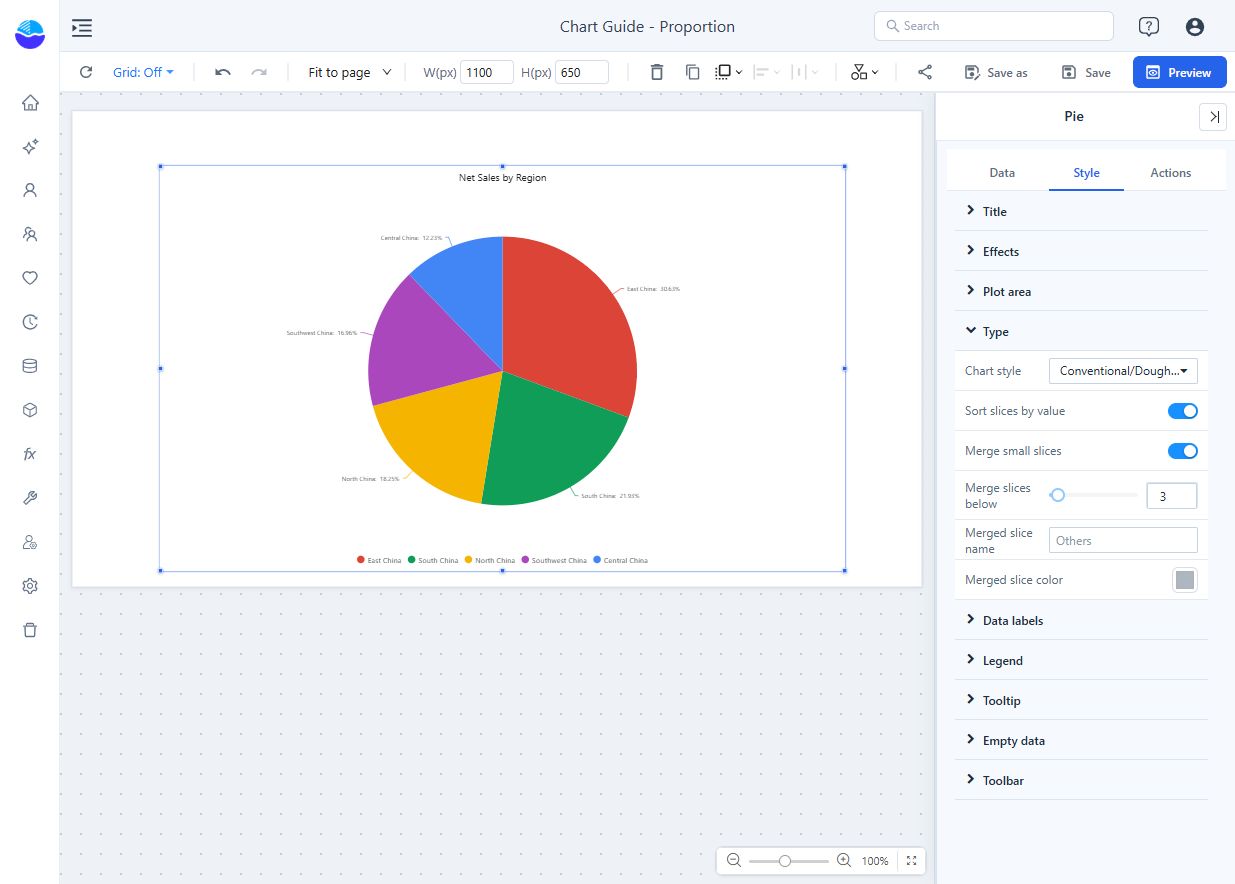The image size is (1235, 884).
Task: Open the selection/group dropdown icon
Action: click(x=729, y=72)
